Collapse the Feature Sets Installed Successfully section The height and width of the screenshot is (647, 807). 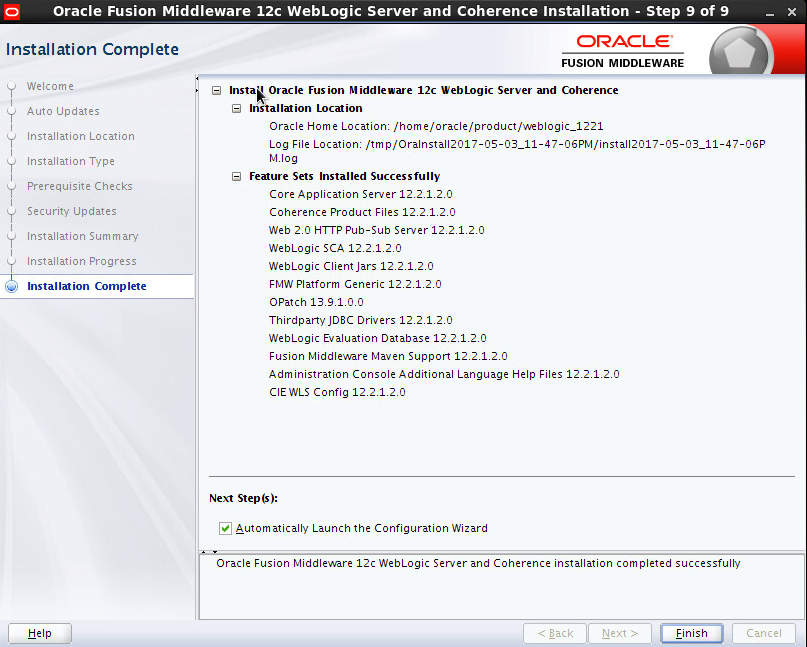(x=237, y=176)
